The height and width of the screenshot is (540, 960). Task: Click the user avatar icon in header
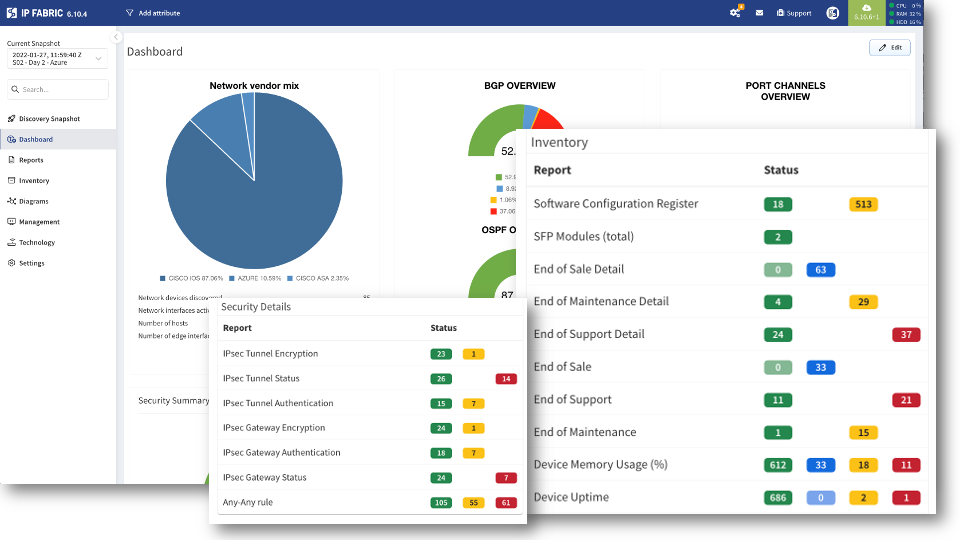[x=832, y=13]
